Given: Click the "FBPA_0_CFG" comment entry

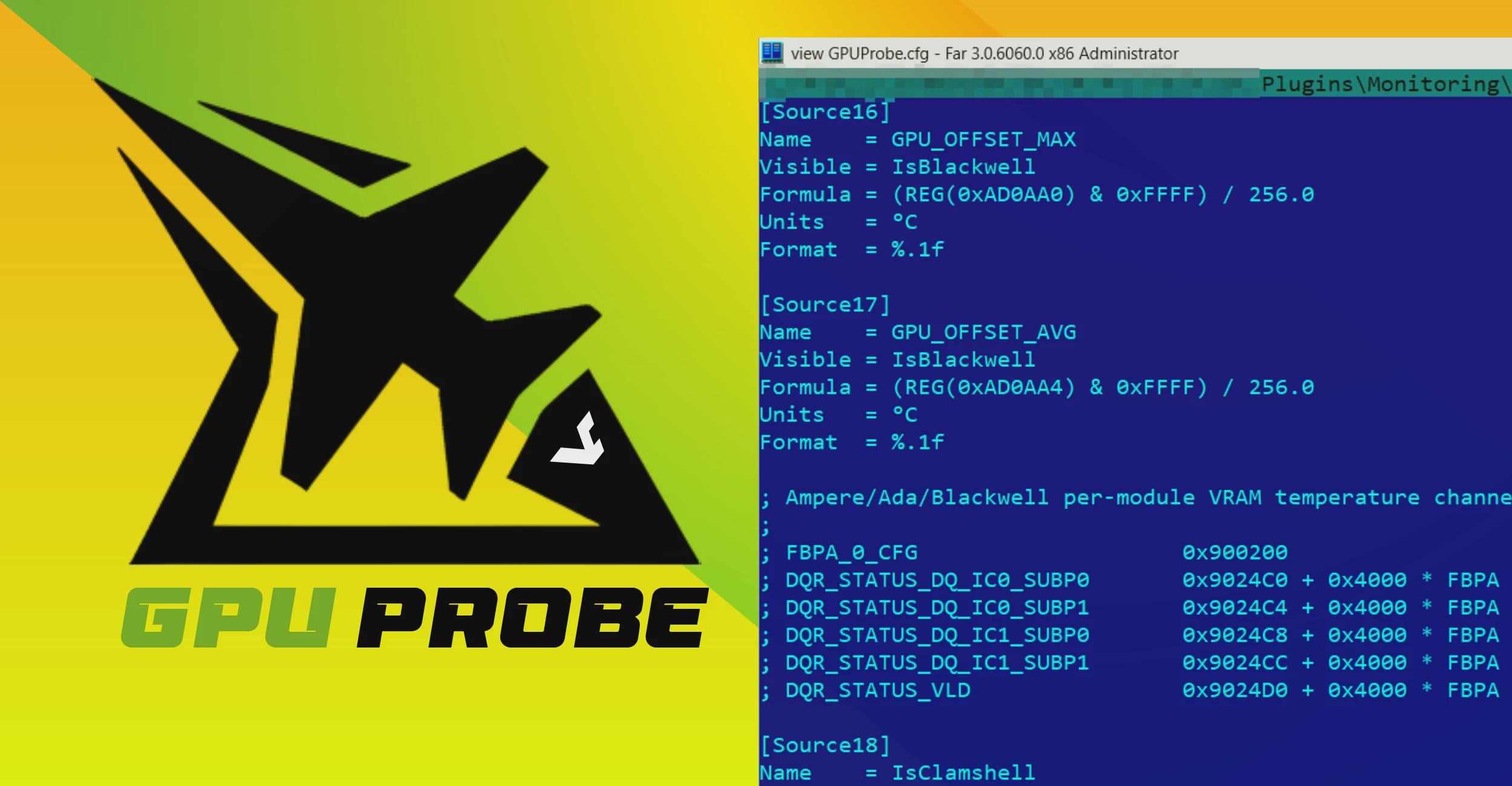Looking at the screenshot, I should click(852, 553).
